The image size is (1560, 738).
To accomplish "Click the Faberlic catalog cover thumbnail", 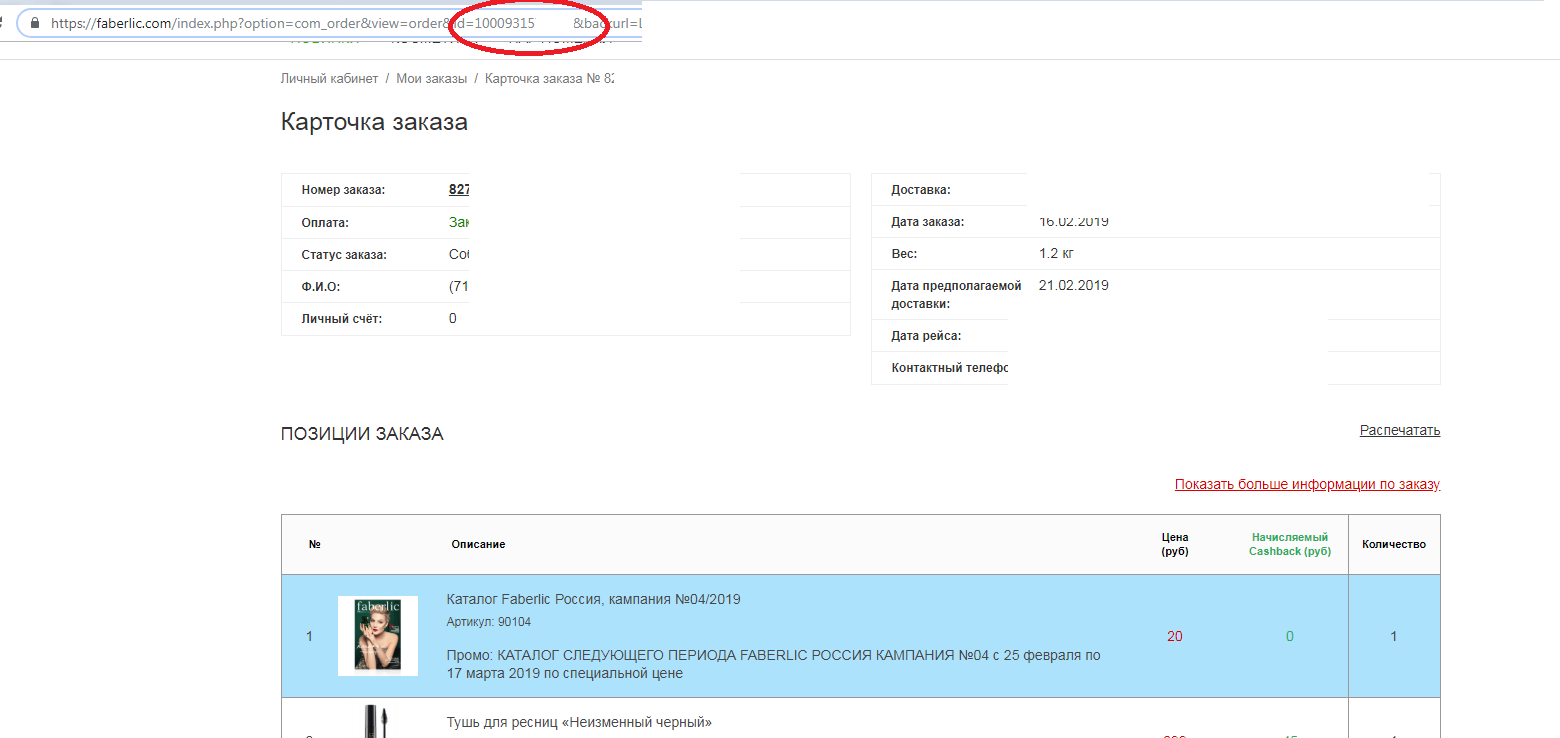I will click(x=377, y=636).
